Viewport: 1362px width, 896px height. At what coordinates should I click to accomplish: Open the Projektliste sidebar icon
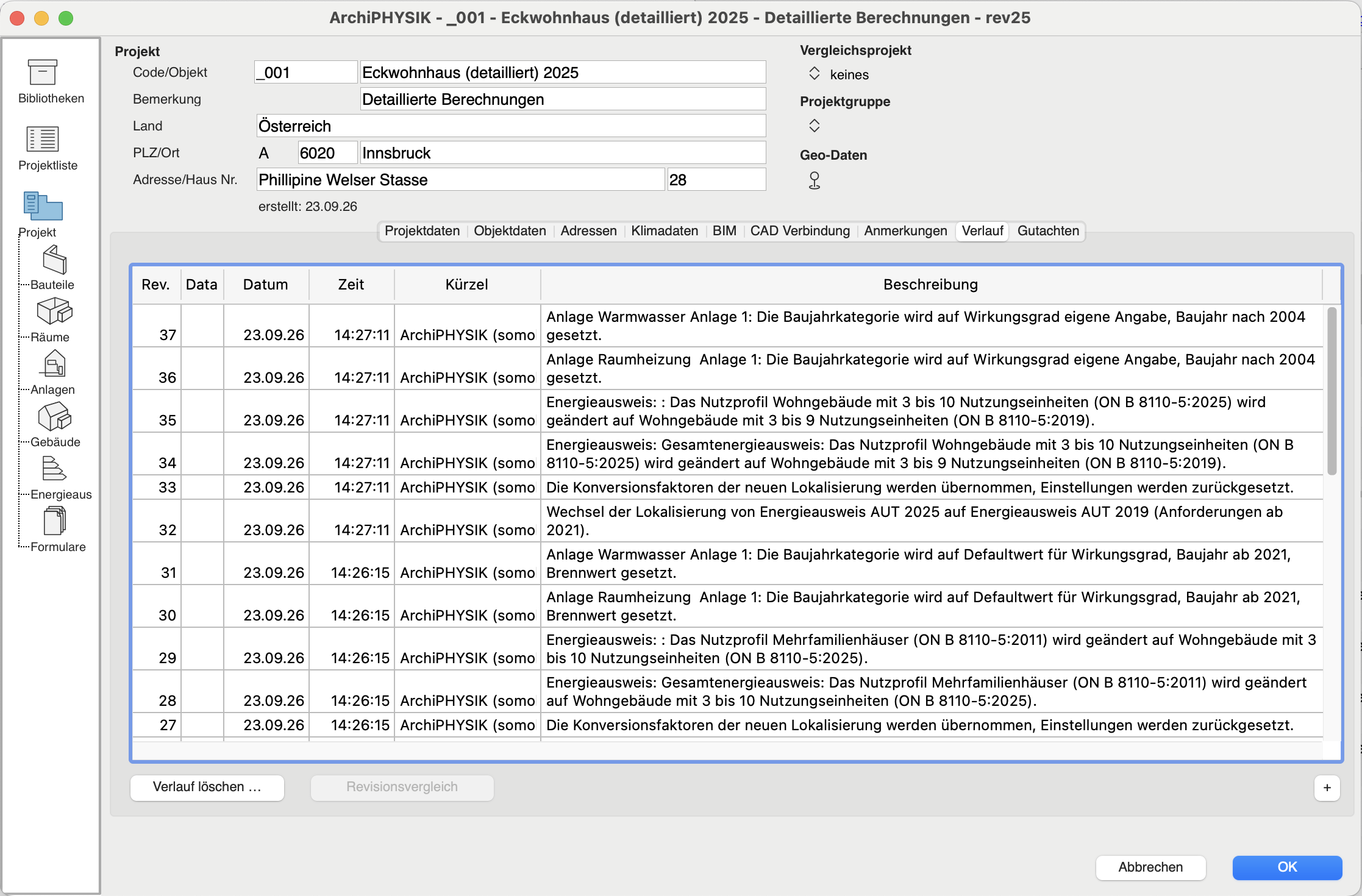click(43, 139)
